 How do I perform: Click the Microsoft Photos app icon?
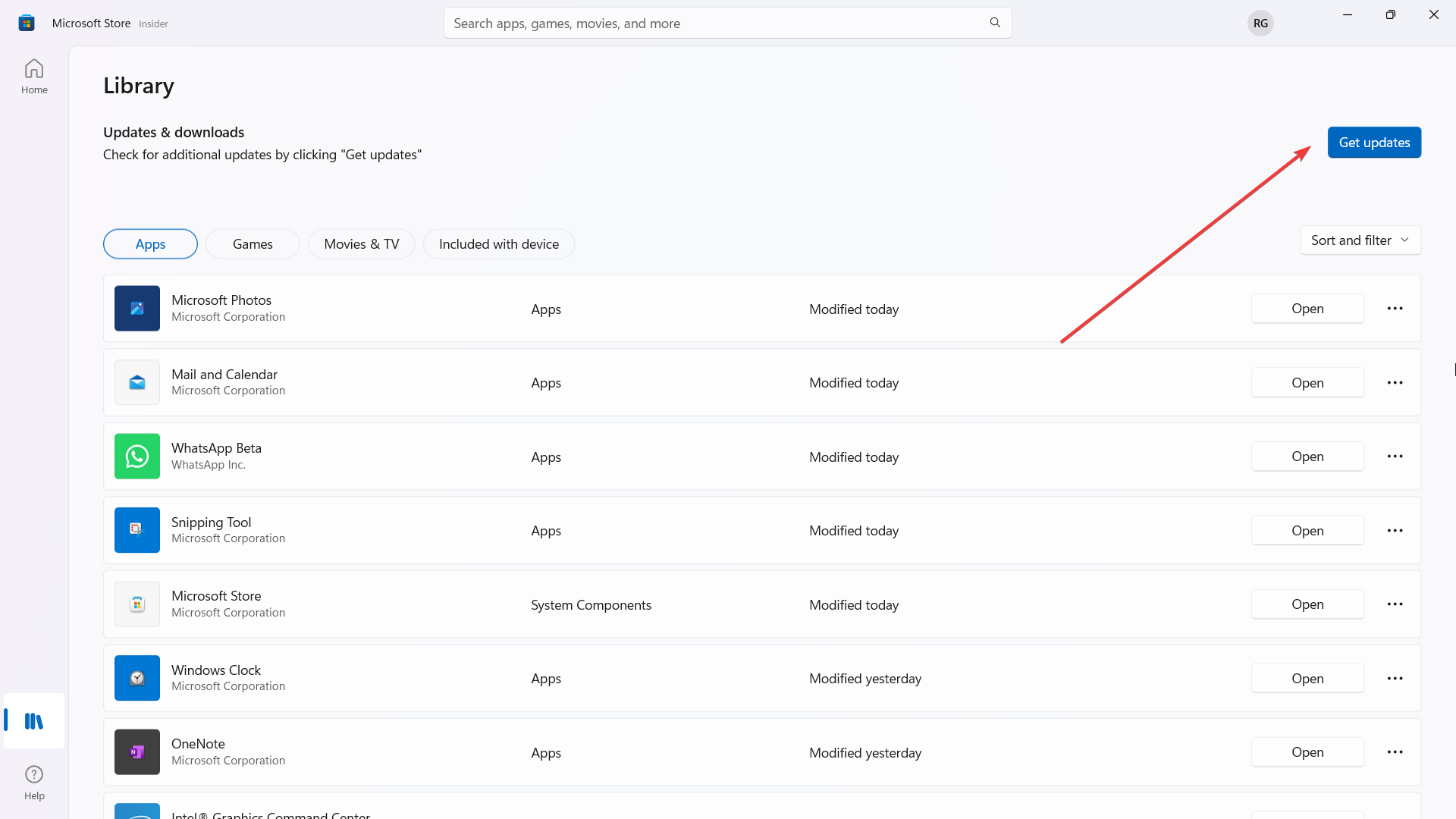click(137, 308)
